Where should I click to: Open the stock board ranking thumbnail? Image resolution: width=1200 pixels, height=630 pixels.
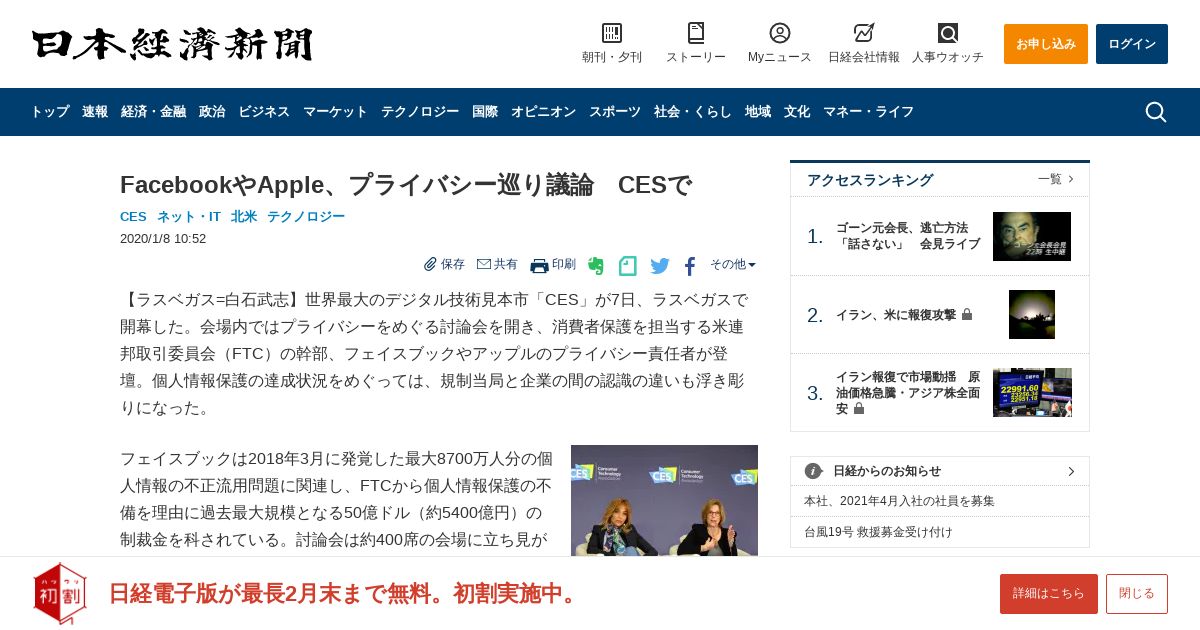pos(1032,392)
